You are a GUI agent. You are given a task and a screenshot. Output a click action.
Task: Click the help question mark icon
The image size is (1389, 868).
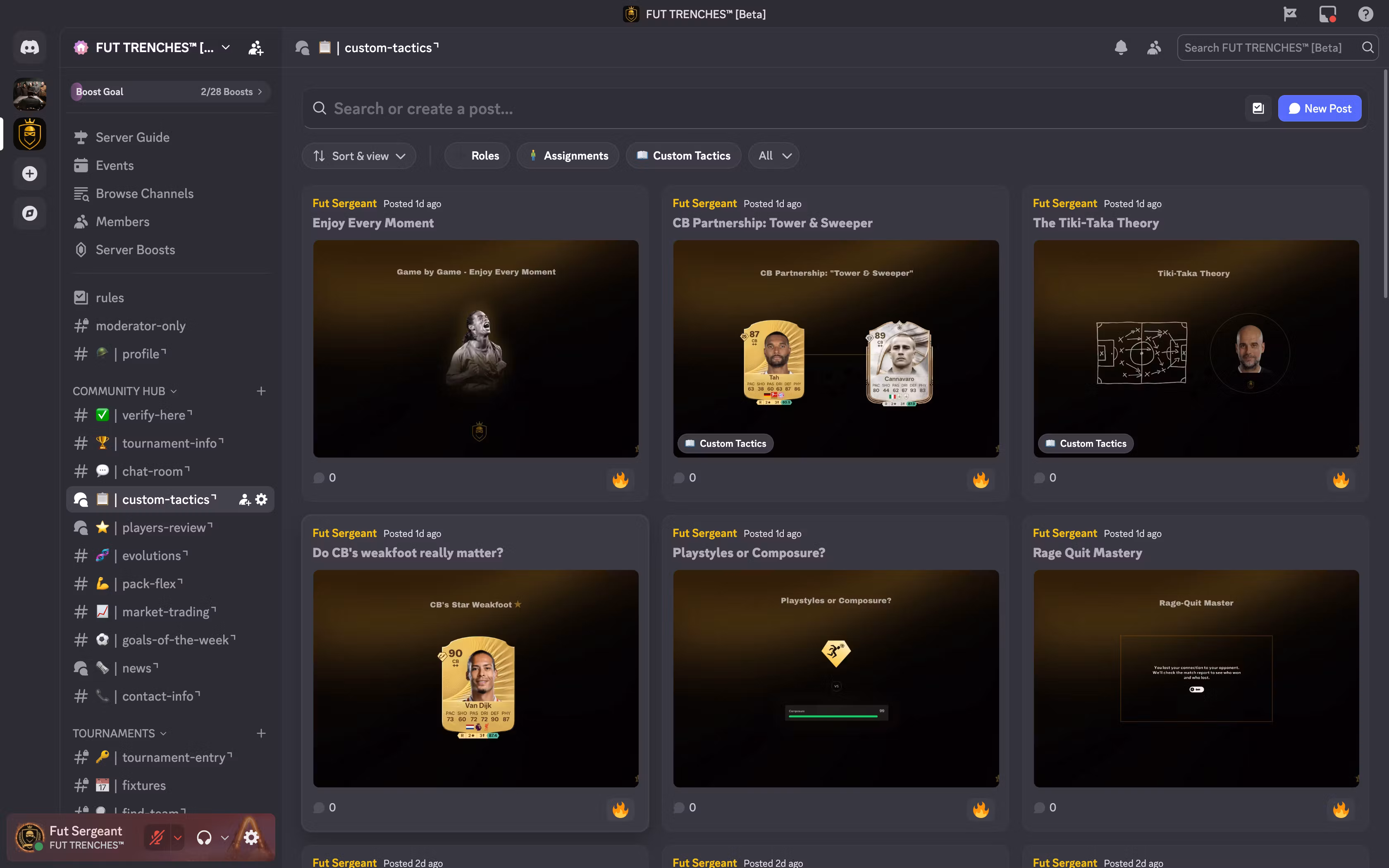1365,14
